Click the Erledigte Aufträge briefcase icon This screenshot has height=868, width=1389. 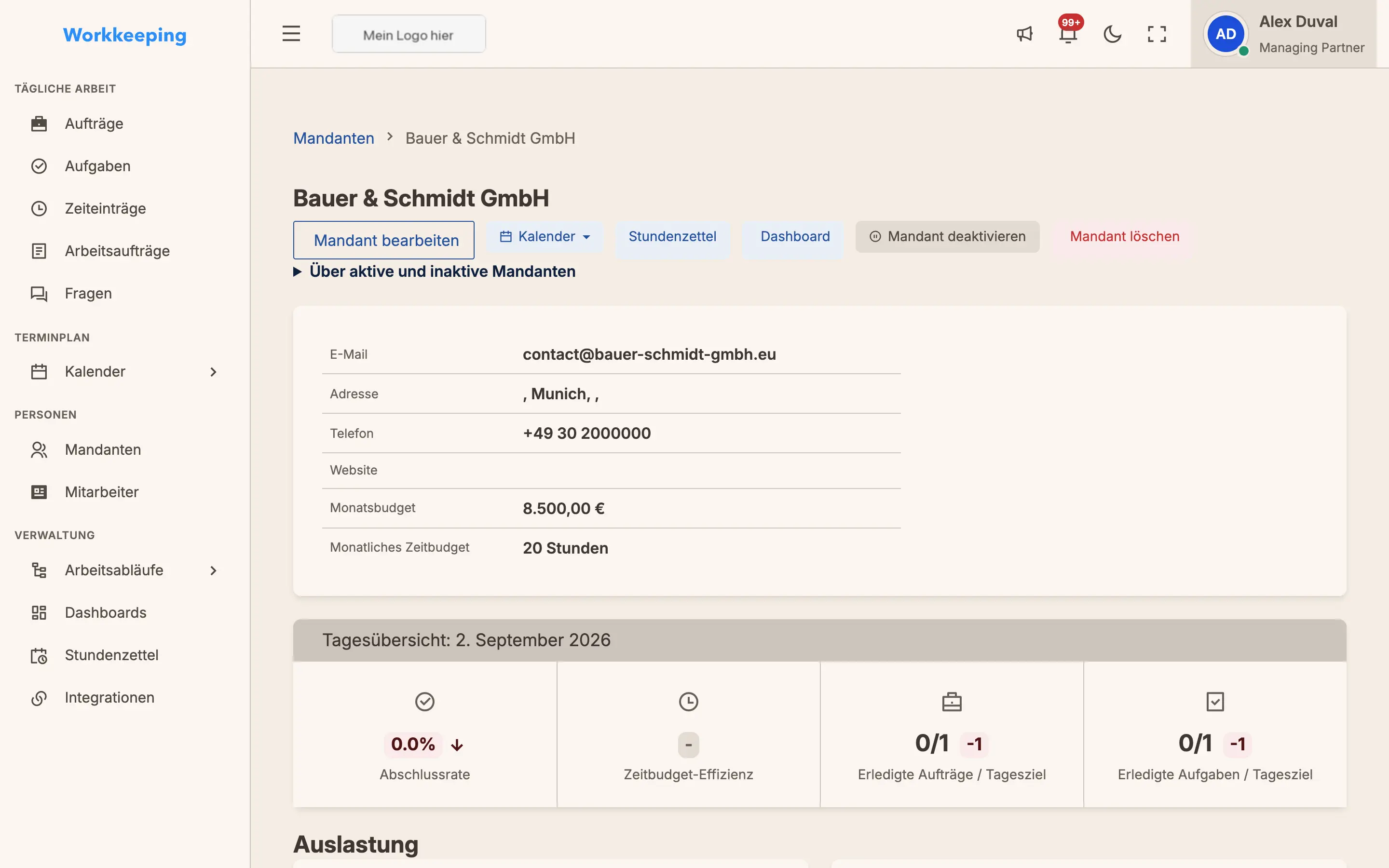point(952,702)
